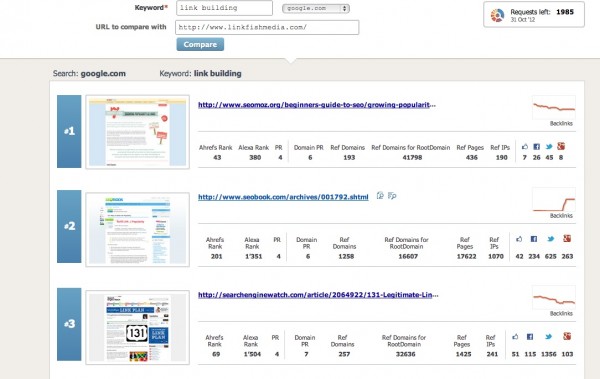
Task: Open the Backlinks sparkline graph for searchenginewatch result
Action: (554, 297)
